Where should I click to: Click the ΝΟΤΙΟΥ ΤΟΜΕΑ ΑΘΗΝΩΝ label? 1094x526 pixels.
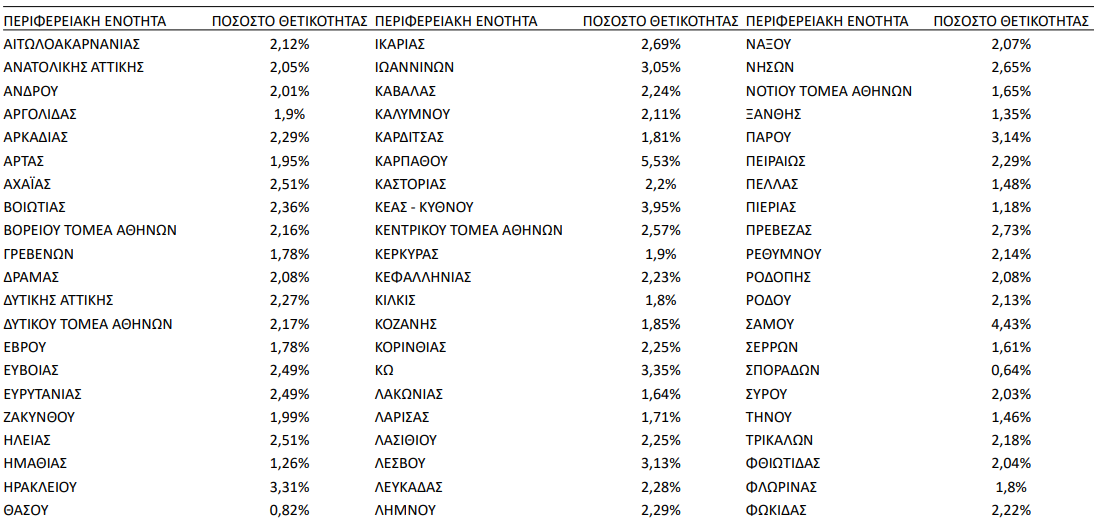[x=829, y=91]
